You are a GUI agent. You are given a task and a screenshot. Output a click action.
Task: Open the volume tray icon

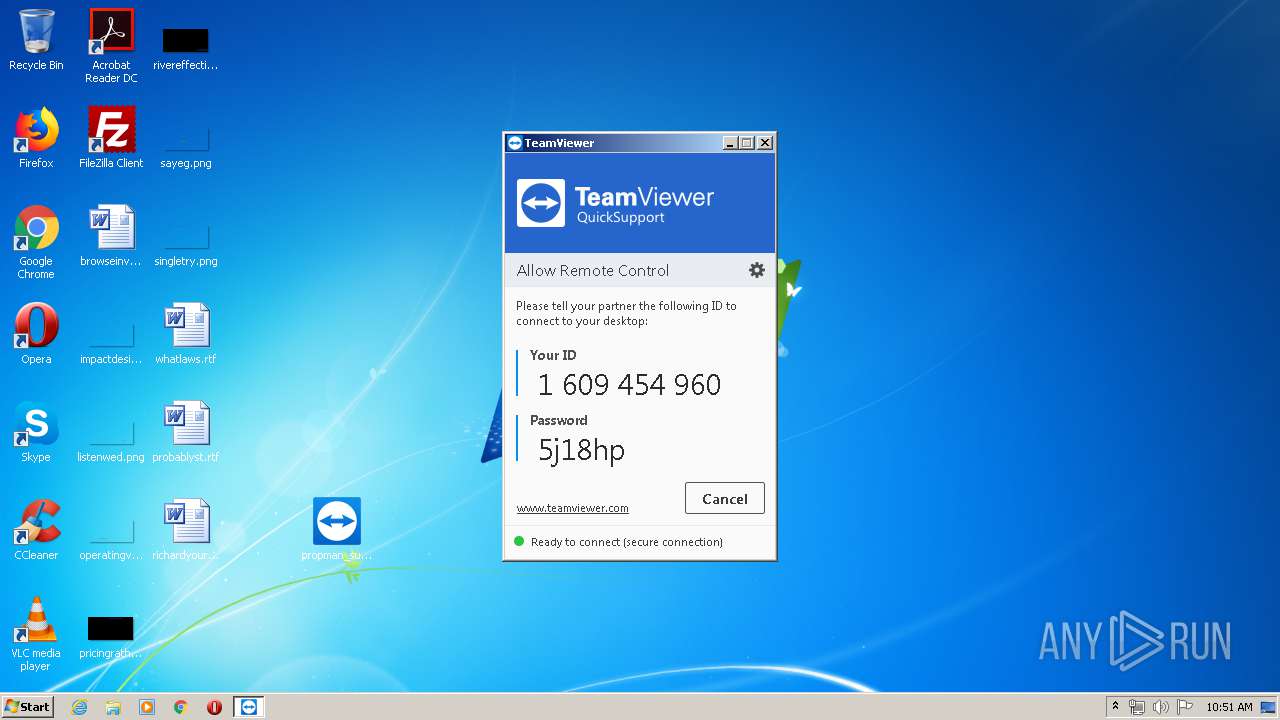1161,707
